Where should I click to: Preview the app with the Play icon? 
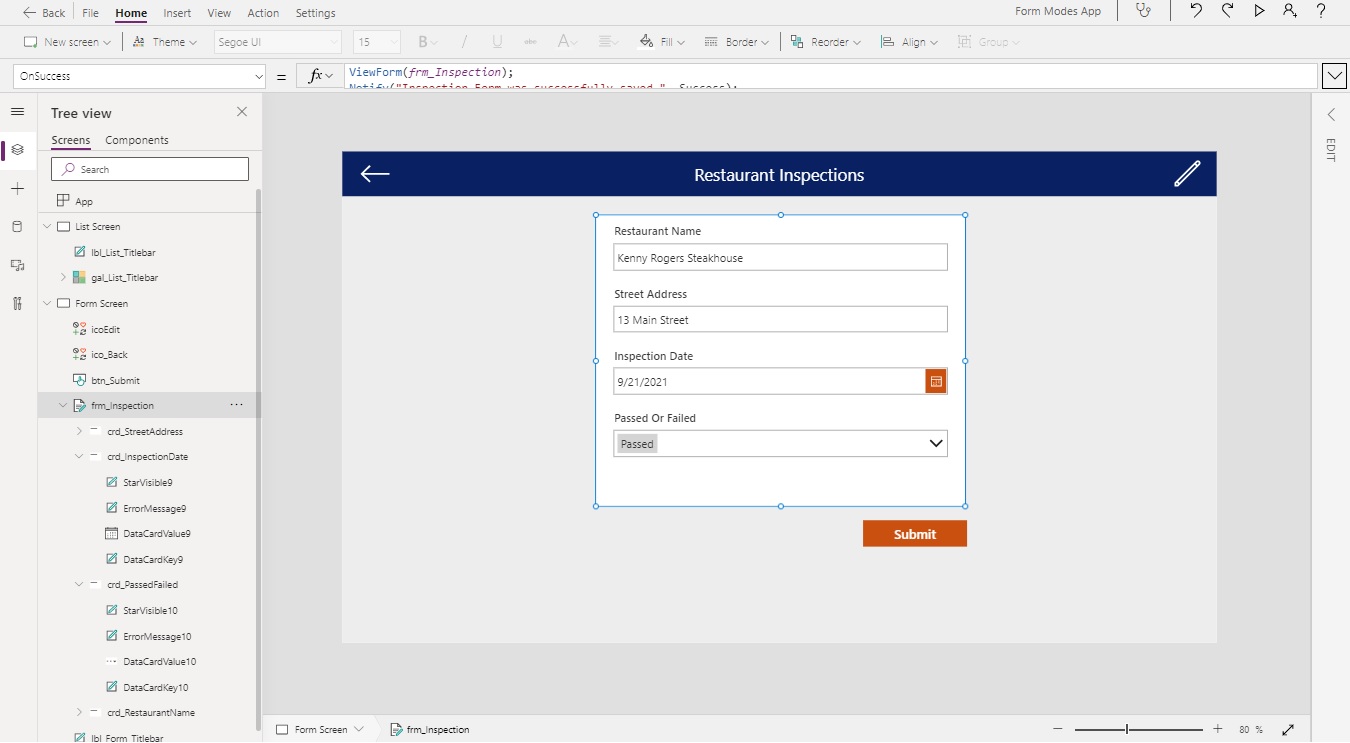[1259, 12]
